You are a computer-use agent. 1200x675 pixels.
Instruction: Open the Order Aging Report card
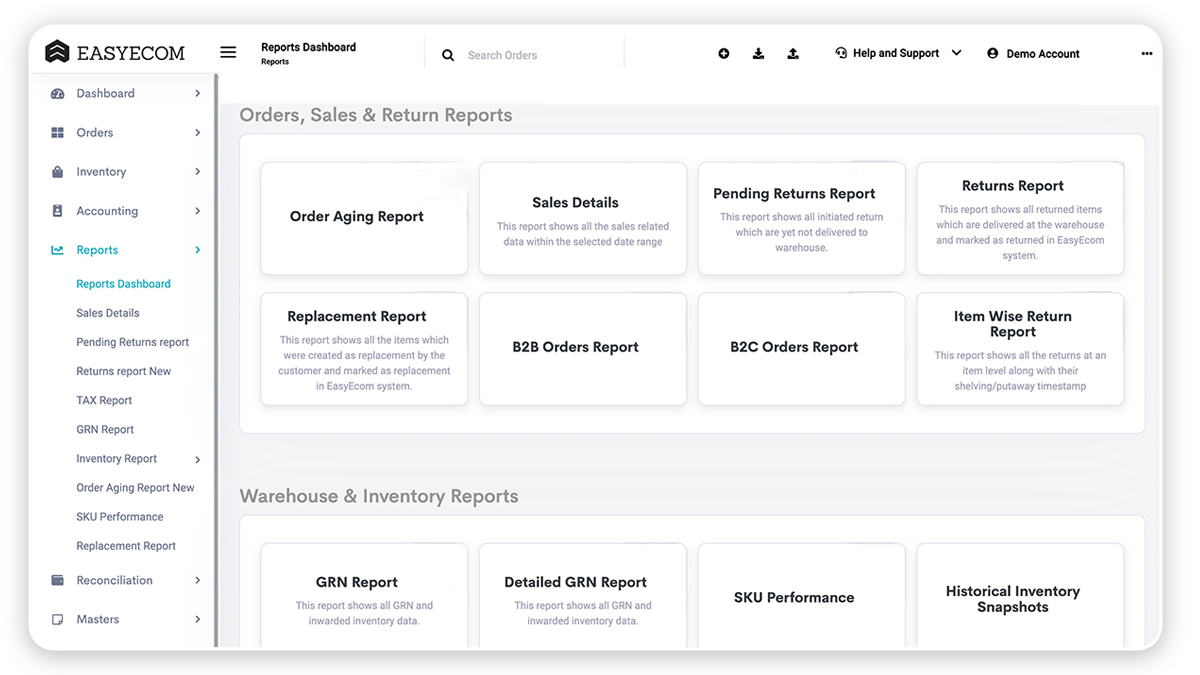[x=364, y=216]
